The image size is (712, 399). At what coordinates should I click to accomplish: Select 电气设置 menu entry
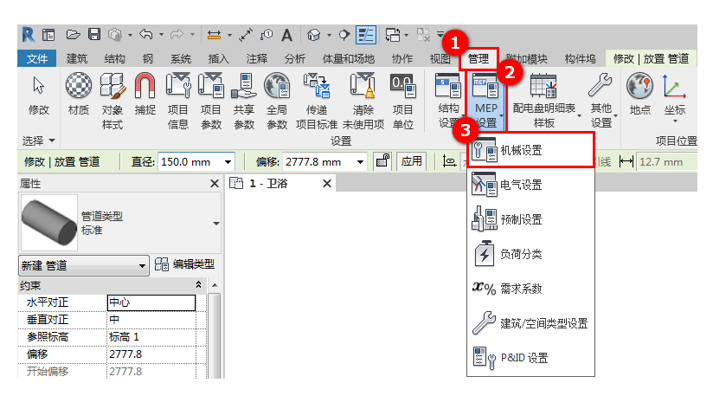click(530, 185)
